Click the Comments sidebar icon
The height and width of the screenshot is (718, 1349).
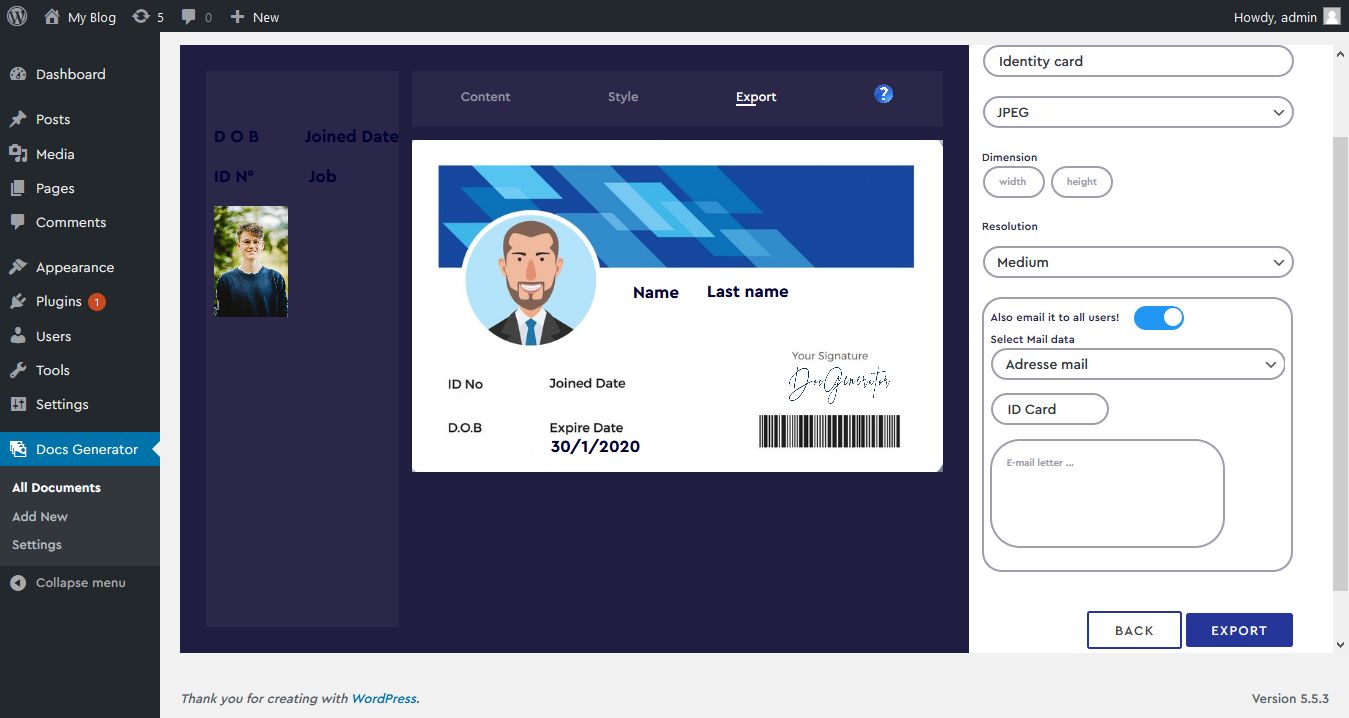point(18,222)
